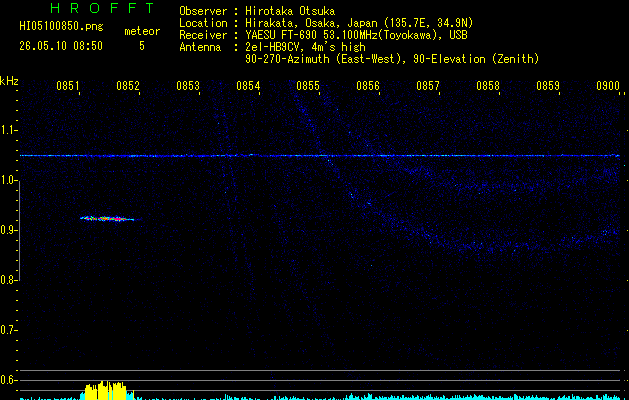This screenshot has height=400, width=629.
Task: Jump to the 0853 time marker
Action: click(188, 85)
